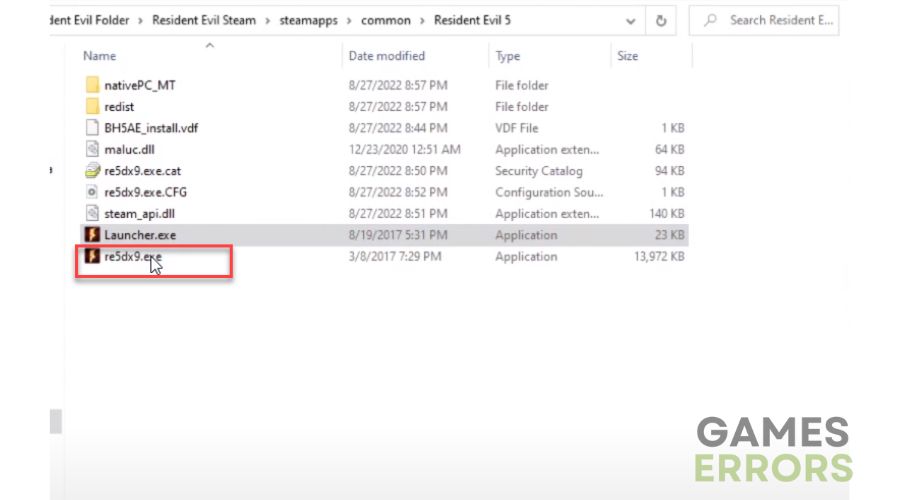Click the search magnifier icon
The height and width of the screenshot is (500, 900).
tap(710, 21)
